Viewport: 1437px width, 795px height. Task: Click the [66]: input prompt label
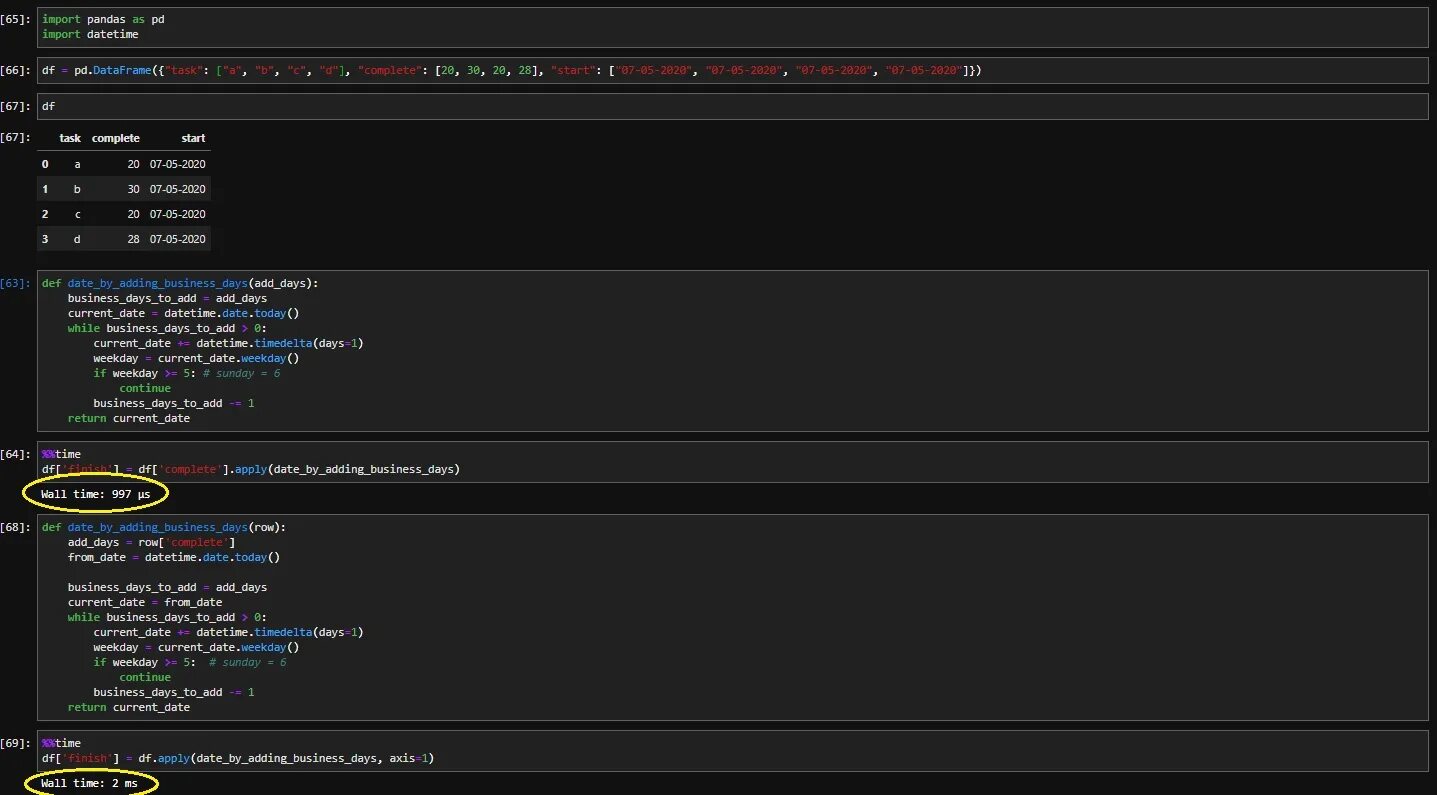point(16,70)
